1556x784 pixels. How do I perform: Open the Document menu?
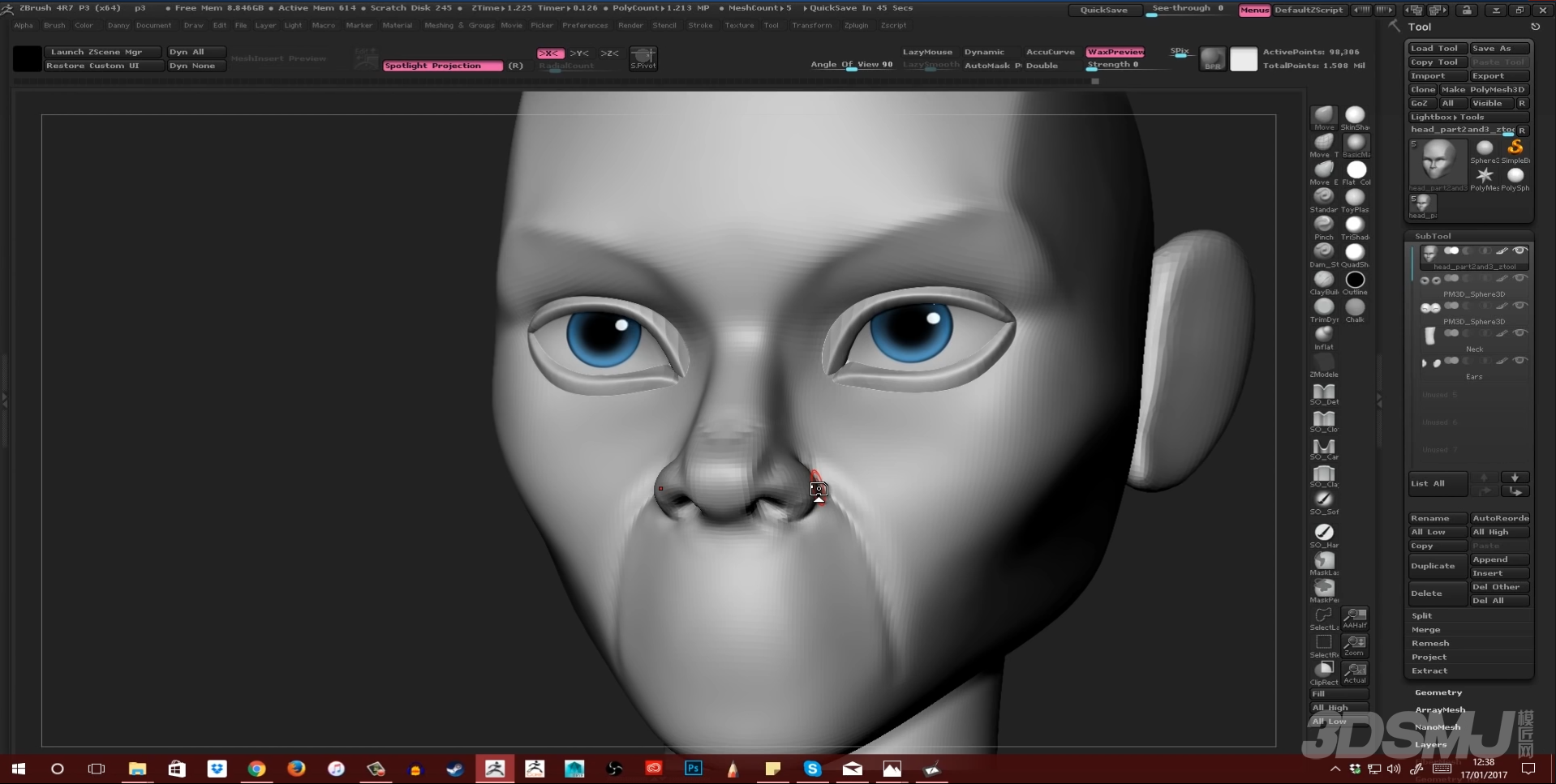[153, 25]
